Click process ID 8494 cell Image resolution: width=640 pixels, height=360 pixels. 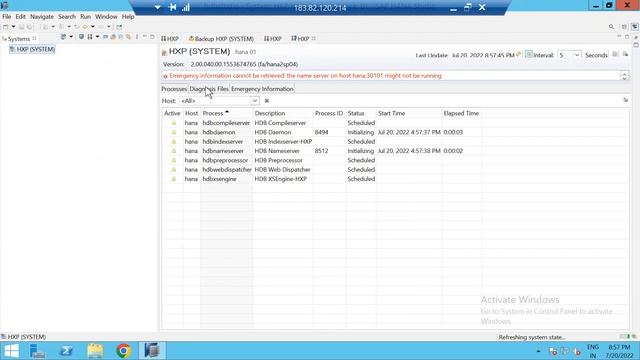[322, 132]
